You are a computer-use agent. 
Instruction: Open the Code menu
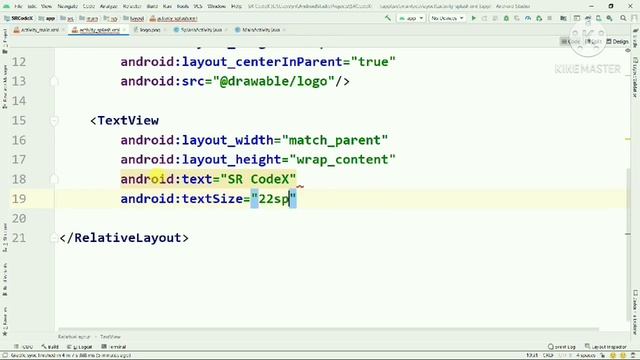(89, 7)
